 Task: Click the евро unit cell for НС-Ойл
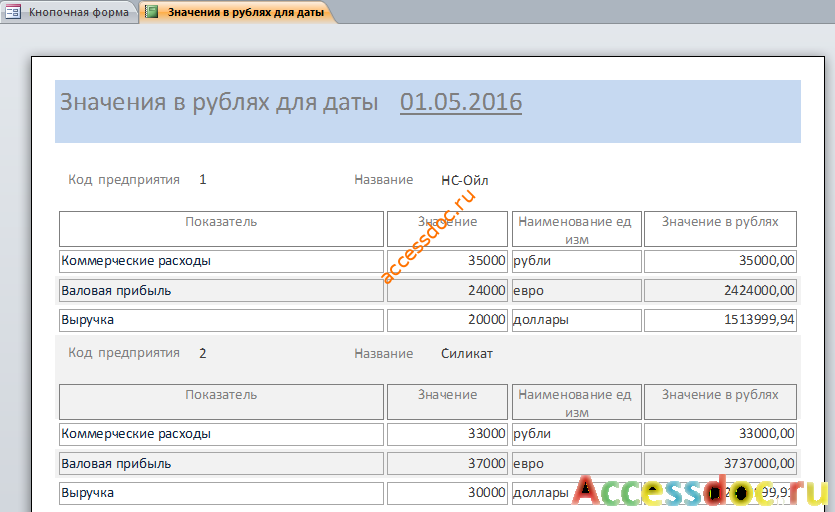coord(577,291)
